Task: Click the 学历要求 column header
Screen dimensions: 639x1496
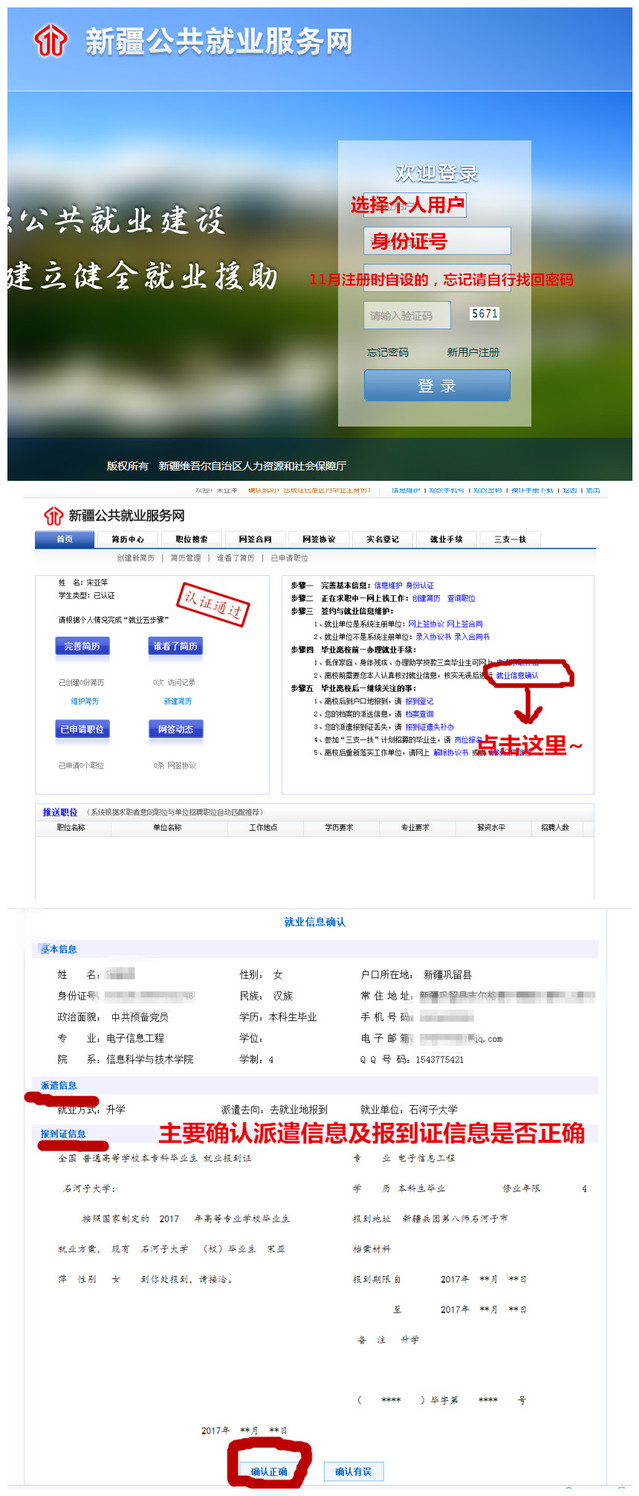Action: point(339,828)
